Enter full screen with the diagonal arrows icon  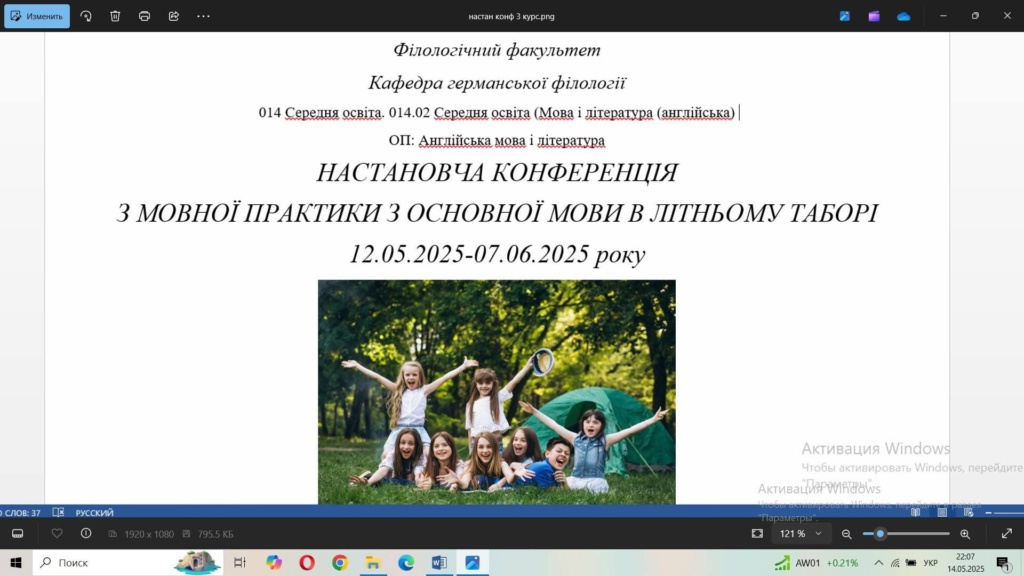point(1006,534)
